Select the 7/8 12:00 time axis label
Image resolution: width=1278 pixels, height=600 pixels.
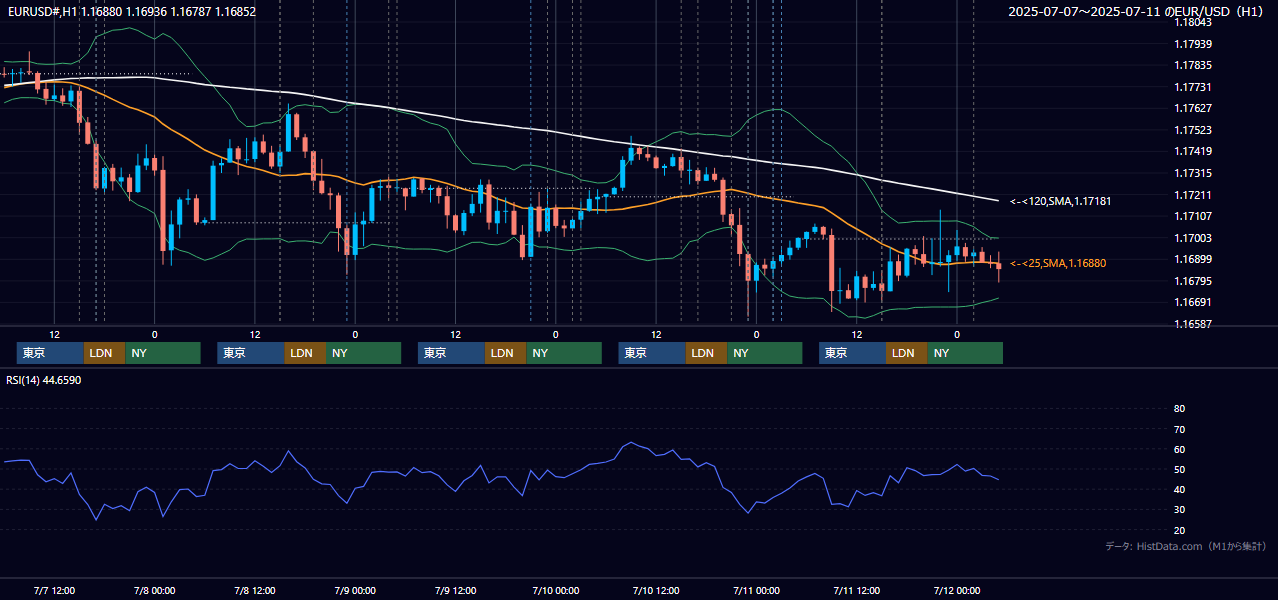coord(255,590)
